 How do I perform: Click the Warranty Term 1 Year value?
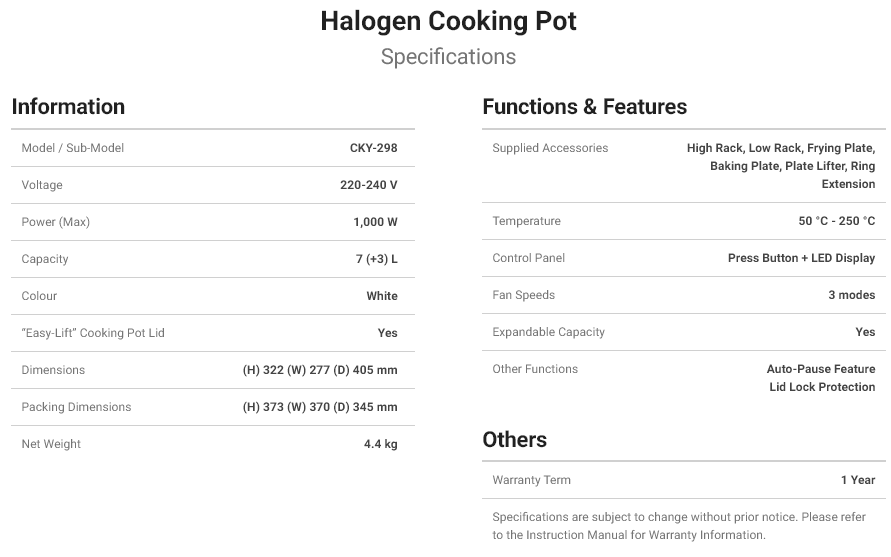pyautogui.click(x=858, y=480)
